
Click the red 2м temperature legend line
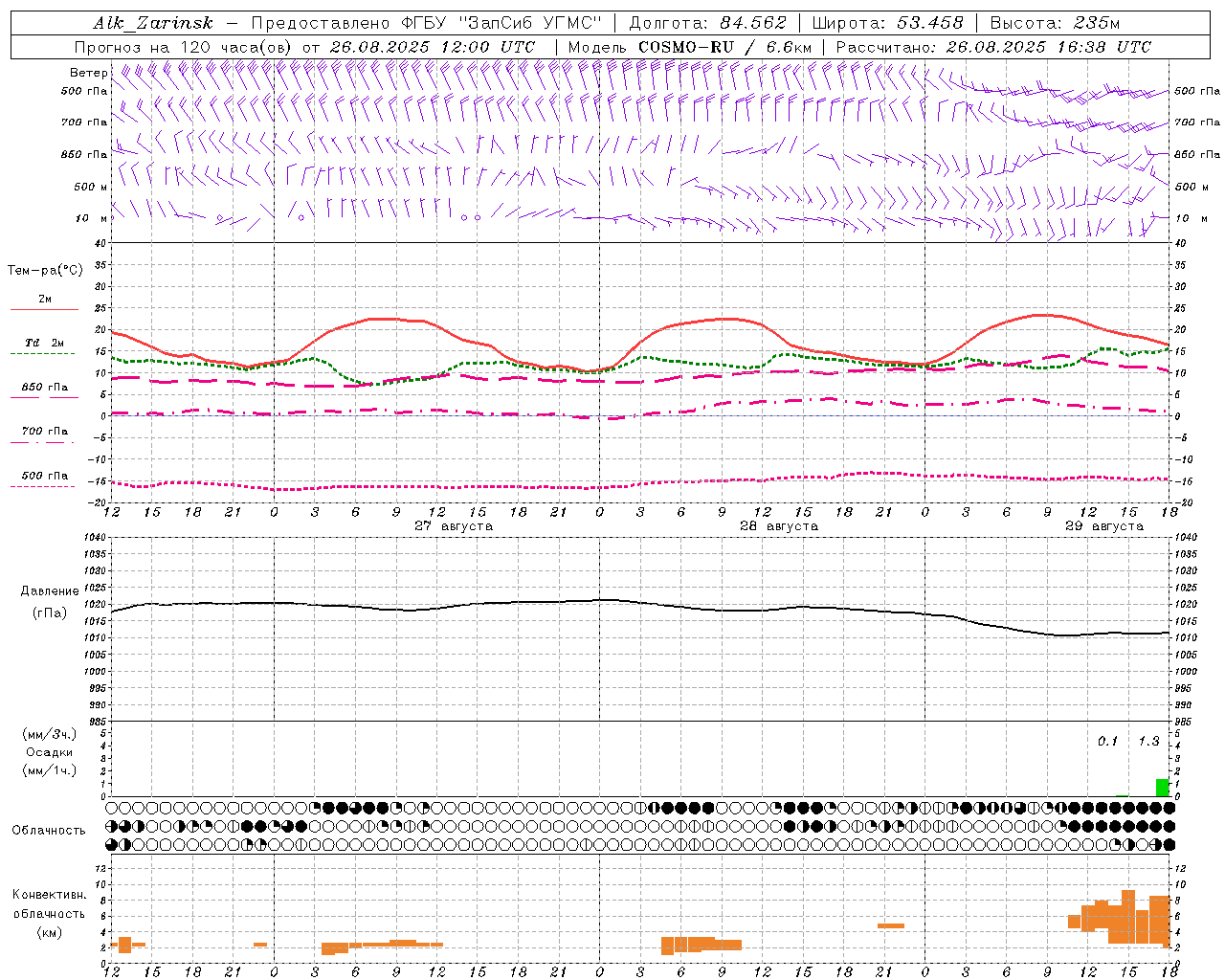(x=44, y=309)
